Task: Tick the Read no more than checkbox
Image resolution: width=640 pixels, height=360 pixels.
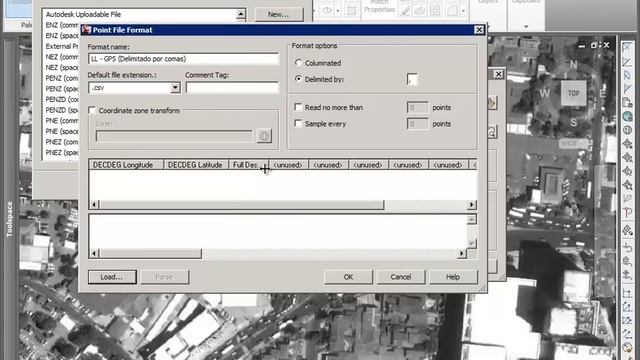Action: (298, 107)
